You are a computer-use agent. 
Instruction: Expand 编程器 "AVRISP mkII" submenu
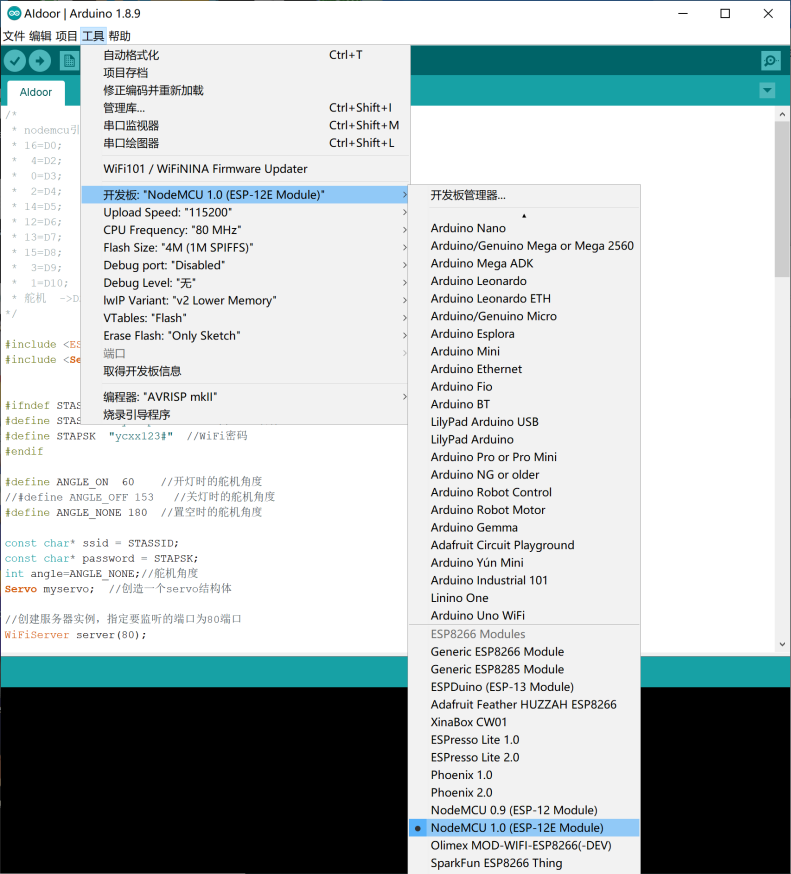[246, 397]
